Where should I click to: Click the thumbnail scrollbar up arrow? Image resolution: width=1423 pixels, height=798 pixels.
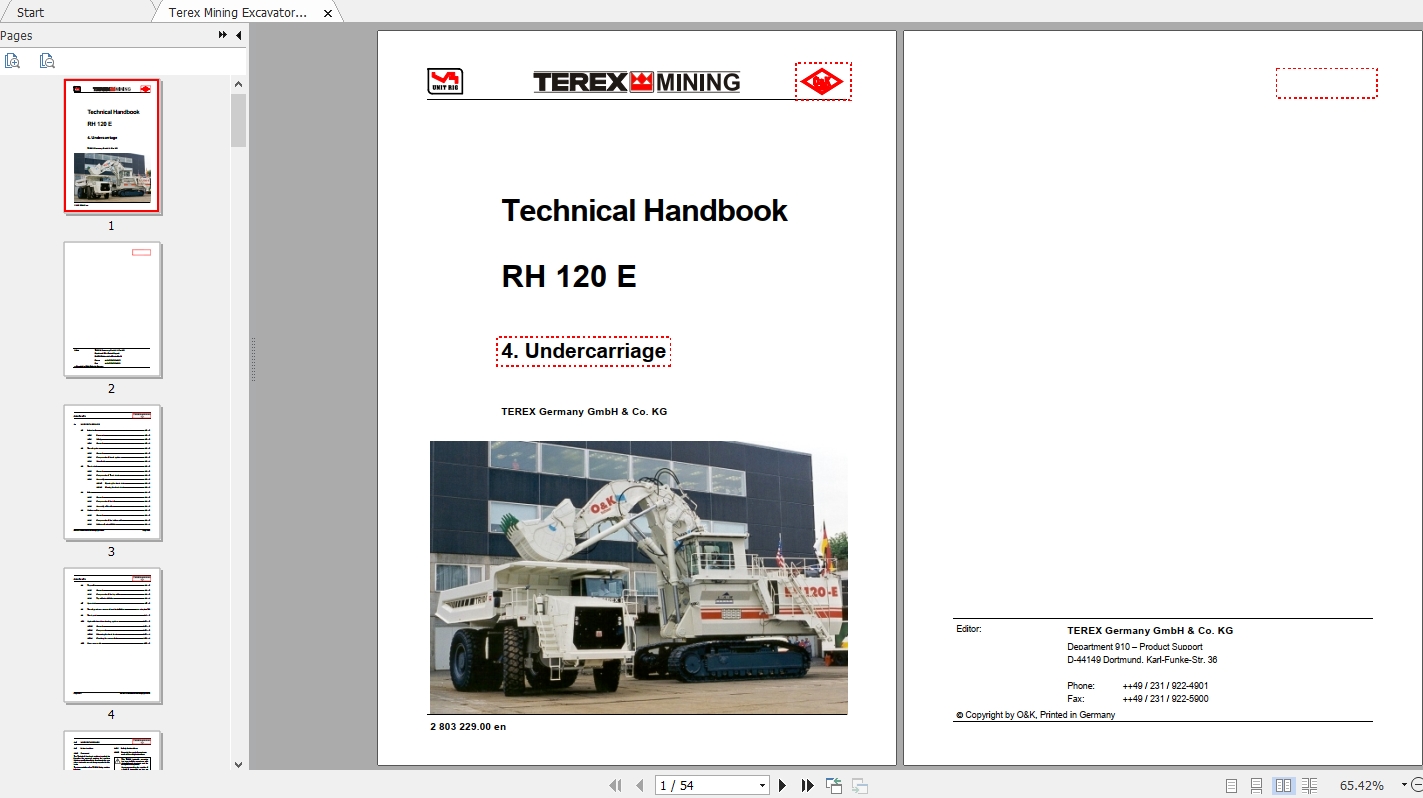pyautogui.click(x=238, y=85)
